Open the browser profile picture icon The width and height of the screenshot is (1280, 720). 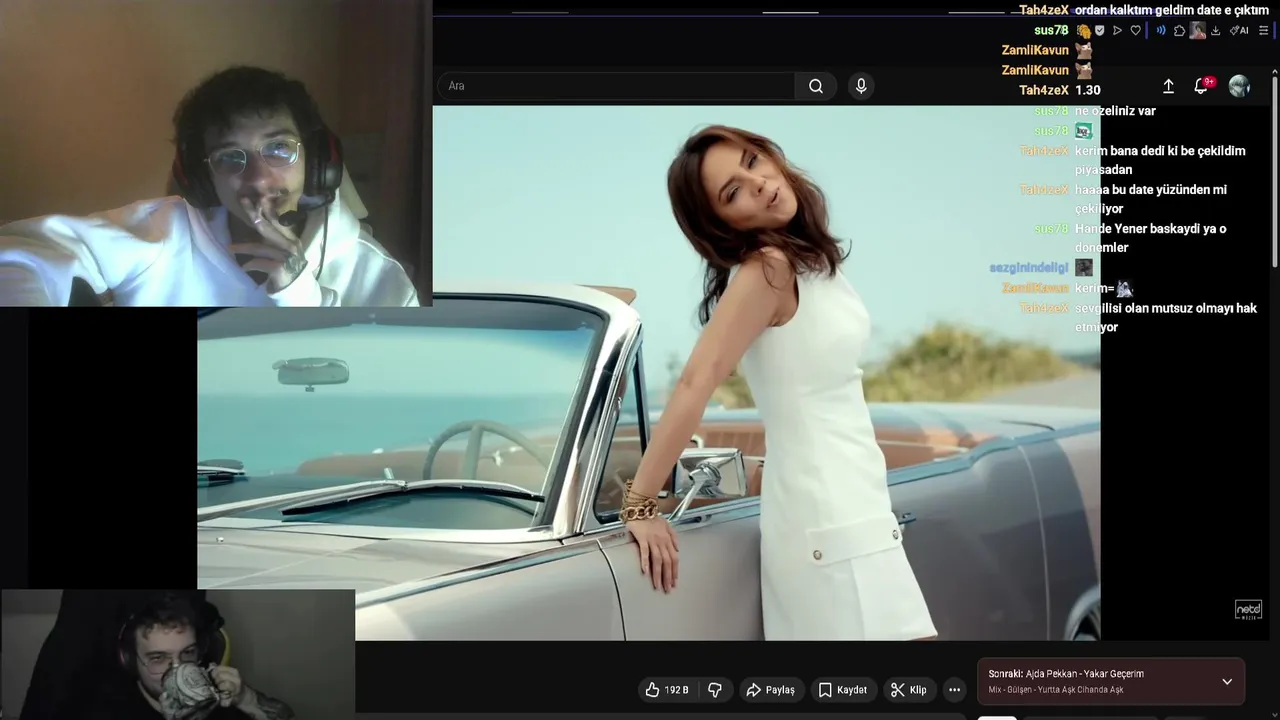(x=1197, y=31)
